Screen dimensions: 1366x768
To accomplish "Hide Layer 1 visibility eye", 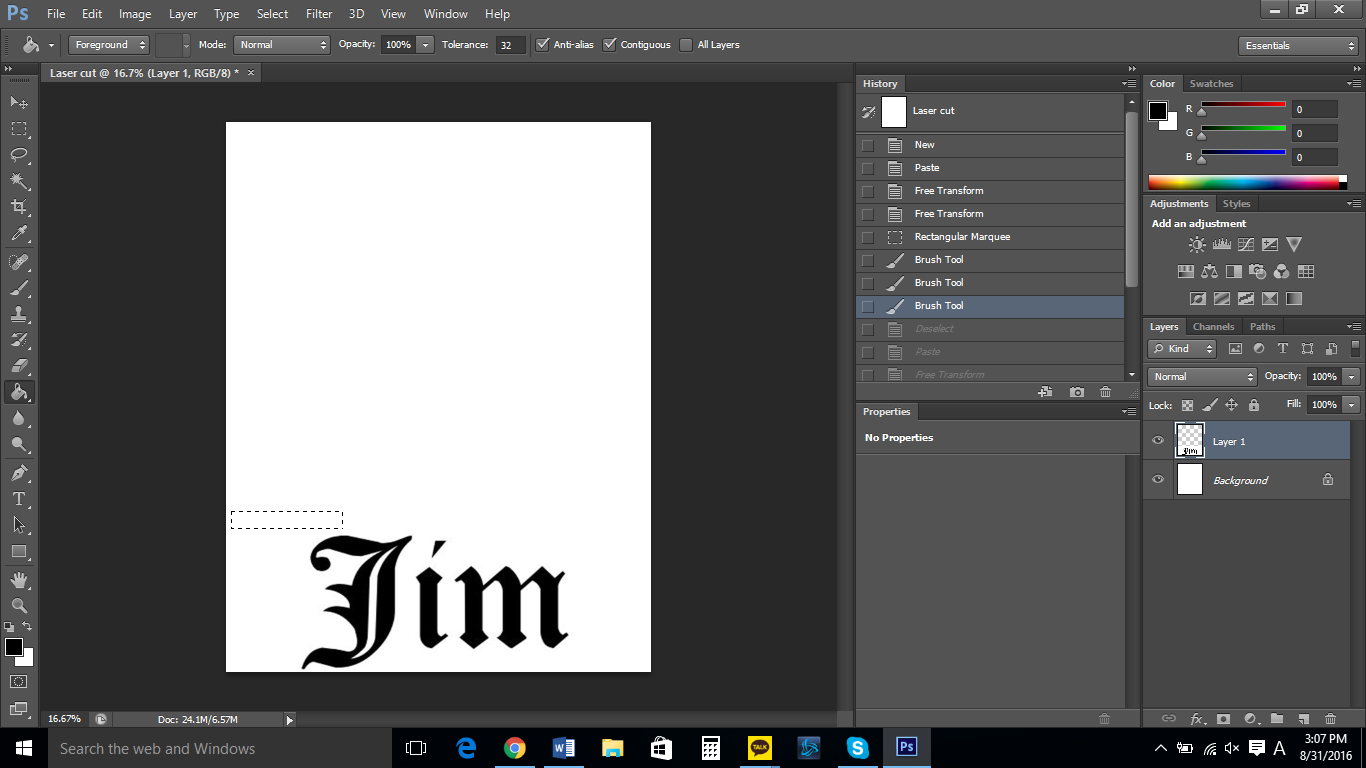I will tap(1158, 441).
